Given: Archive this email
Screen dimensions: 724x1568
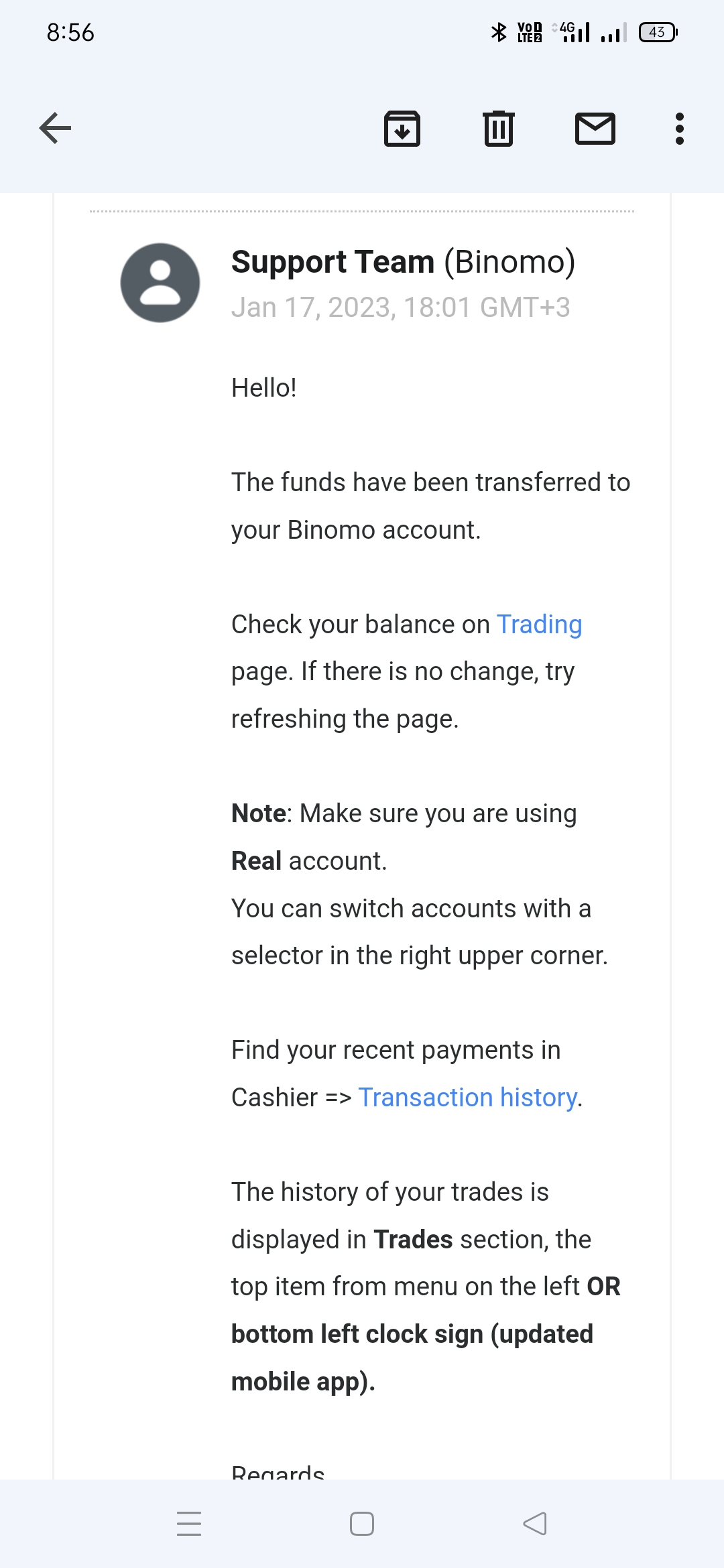Looking at the screenshot, I should point(402,128).
